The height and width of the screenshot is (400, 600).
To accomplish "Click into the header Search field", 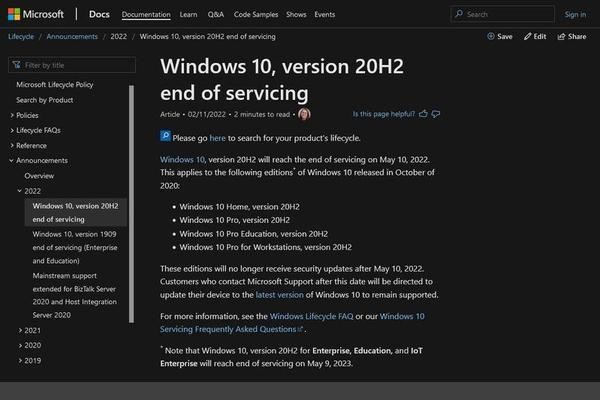I will (x=503, y=15).
